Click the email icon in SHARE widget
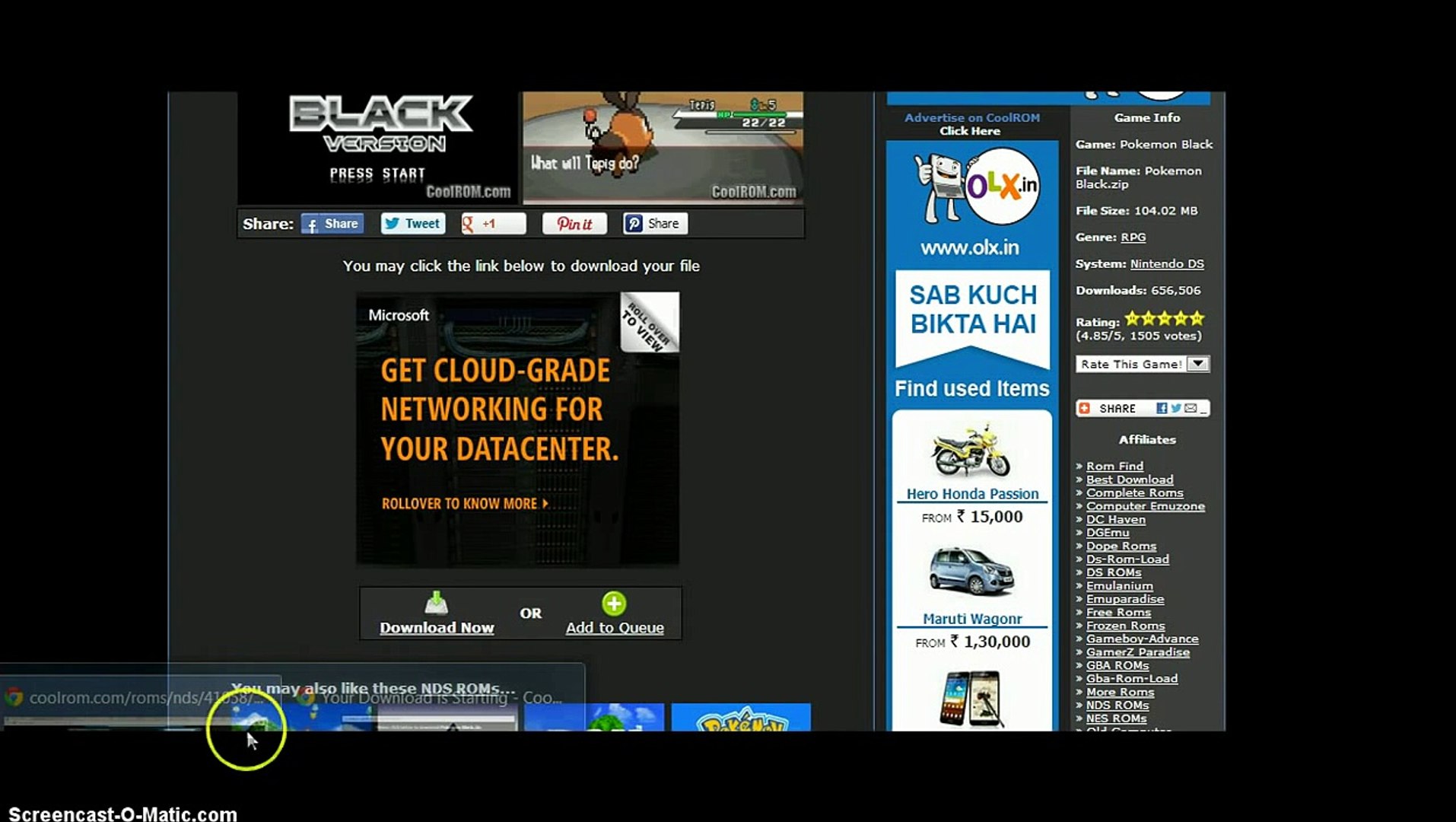The width and height of the screenshot is (1456, 822). point(1191,409)
